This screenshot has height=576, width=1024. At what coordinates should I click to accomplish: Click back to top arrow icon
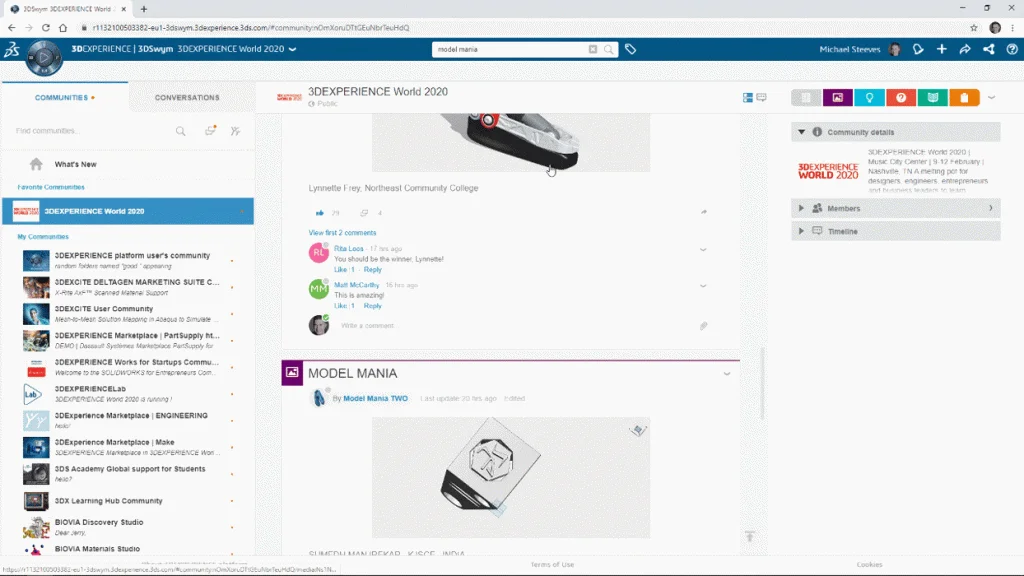pyautogui.click(x=750, y=536)
